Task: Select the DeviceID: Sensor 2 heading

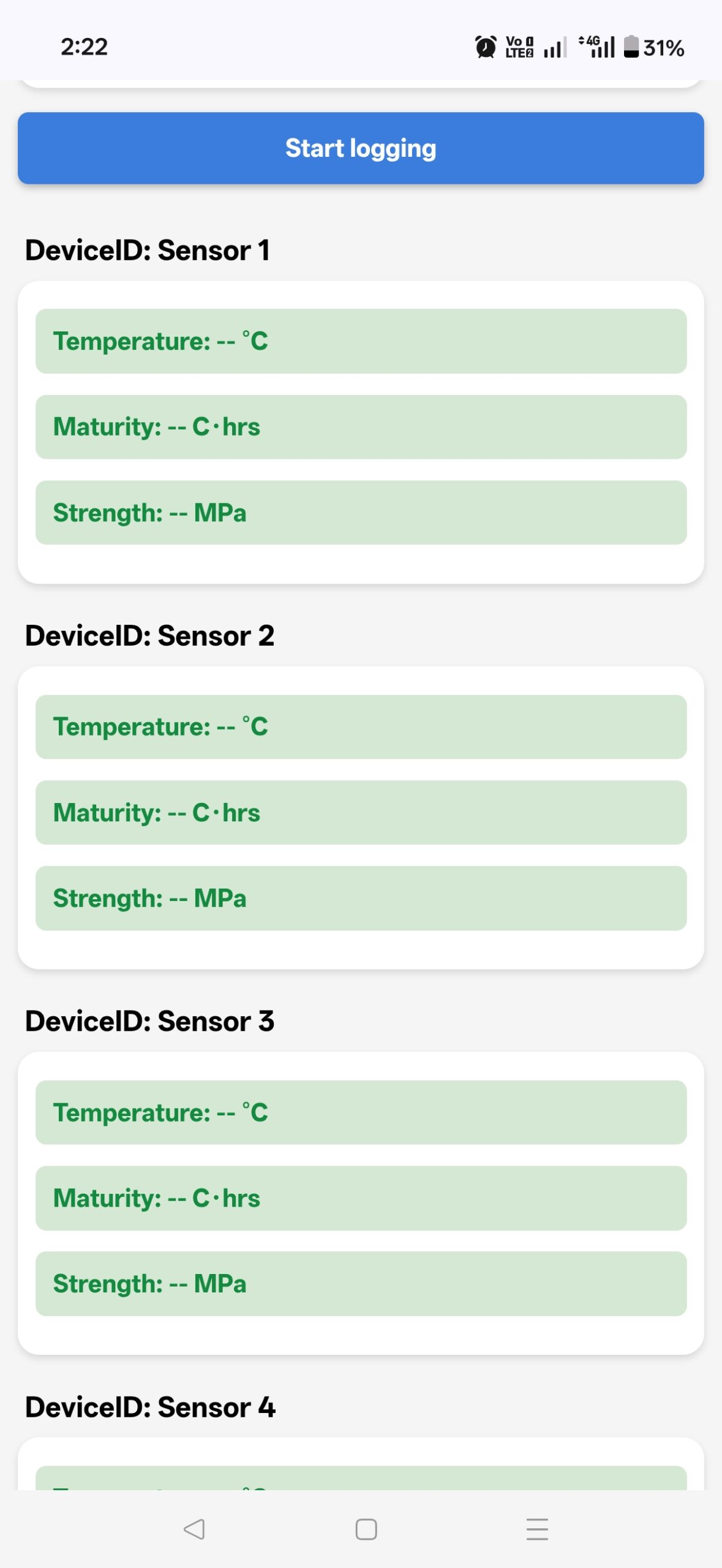Action: [x=149, y=636]
